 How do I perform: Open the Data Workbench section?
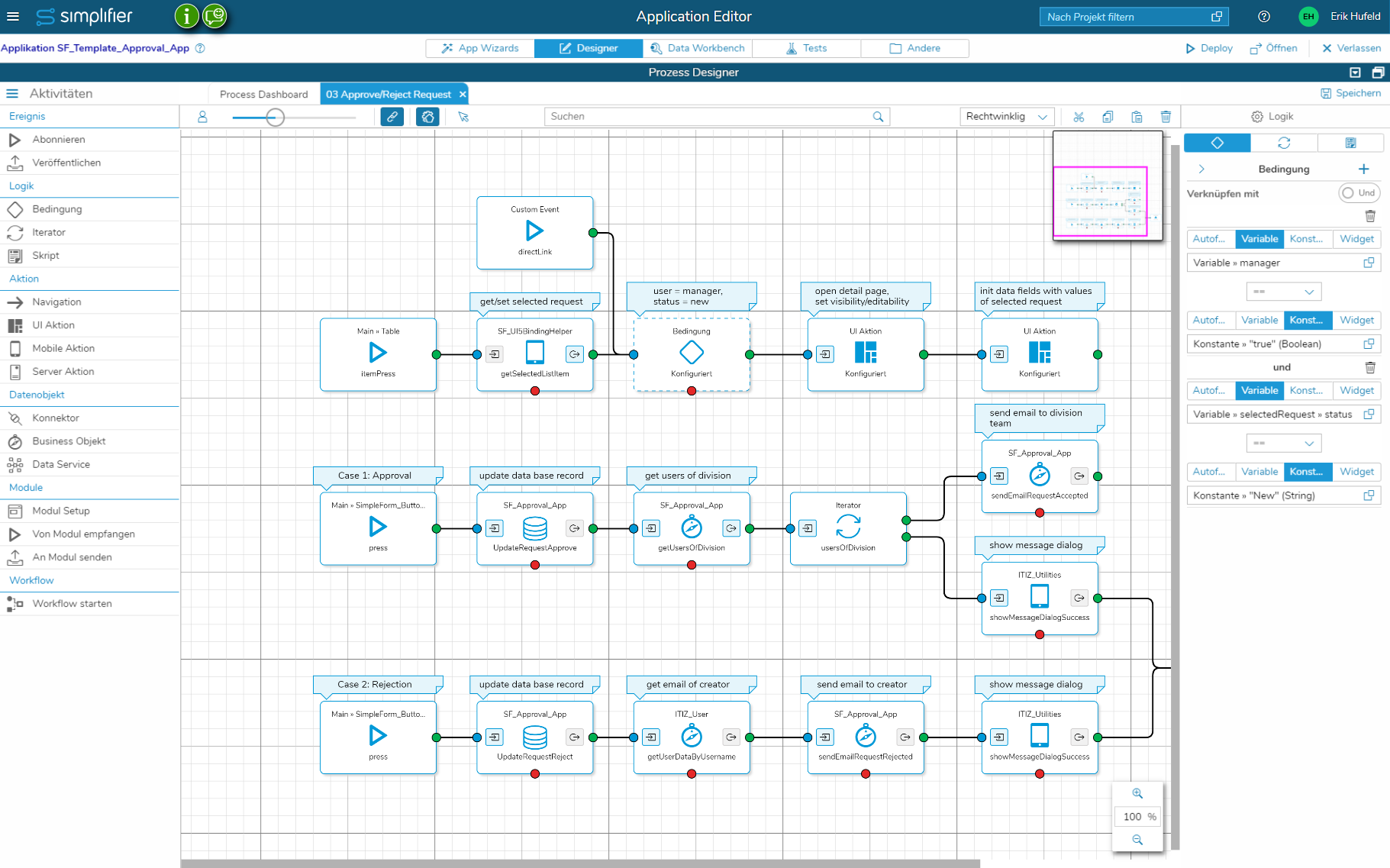tap(697, 48)
